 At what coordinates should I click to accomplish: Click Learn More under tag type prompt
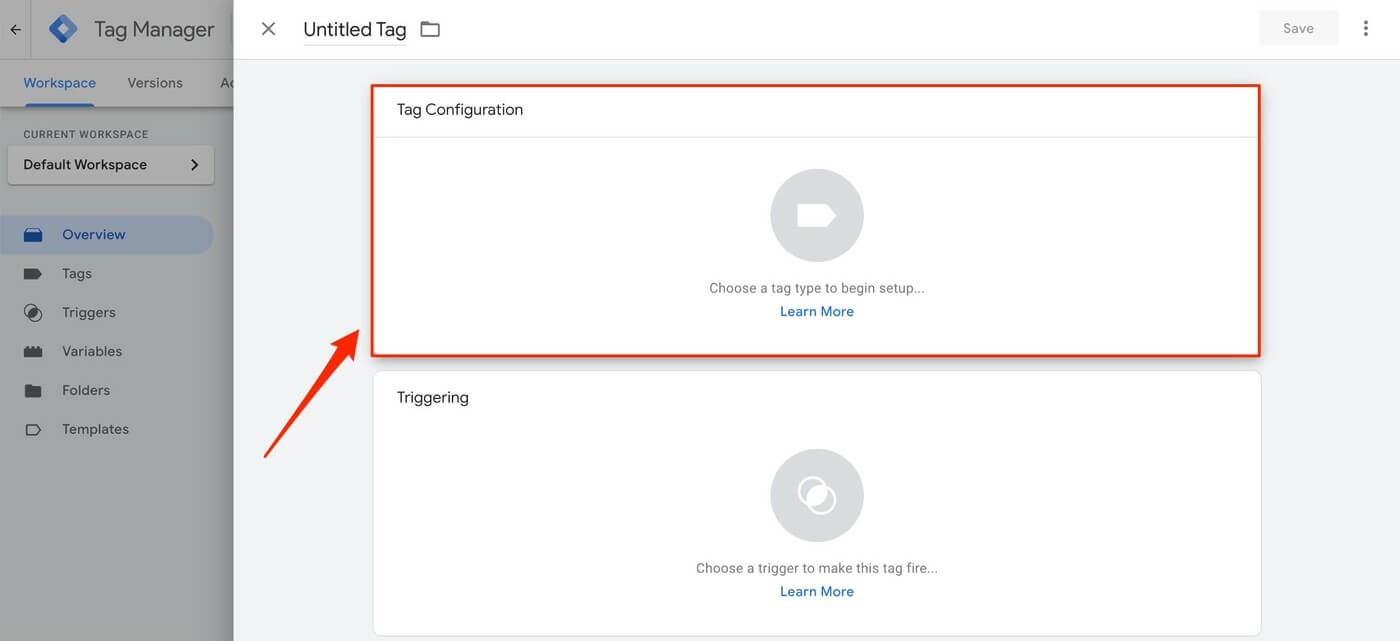817,310
